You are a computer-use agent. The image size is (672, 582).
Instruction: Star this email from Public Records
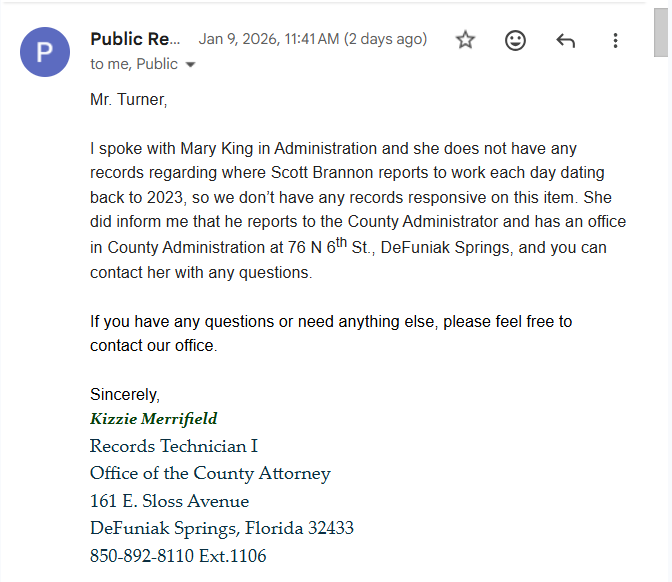(x=465, y=40)
